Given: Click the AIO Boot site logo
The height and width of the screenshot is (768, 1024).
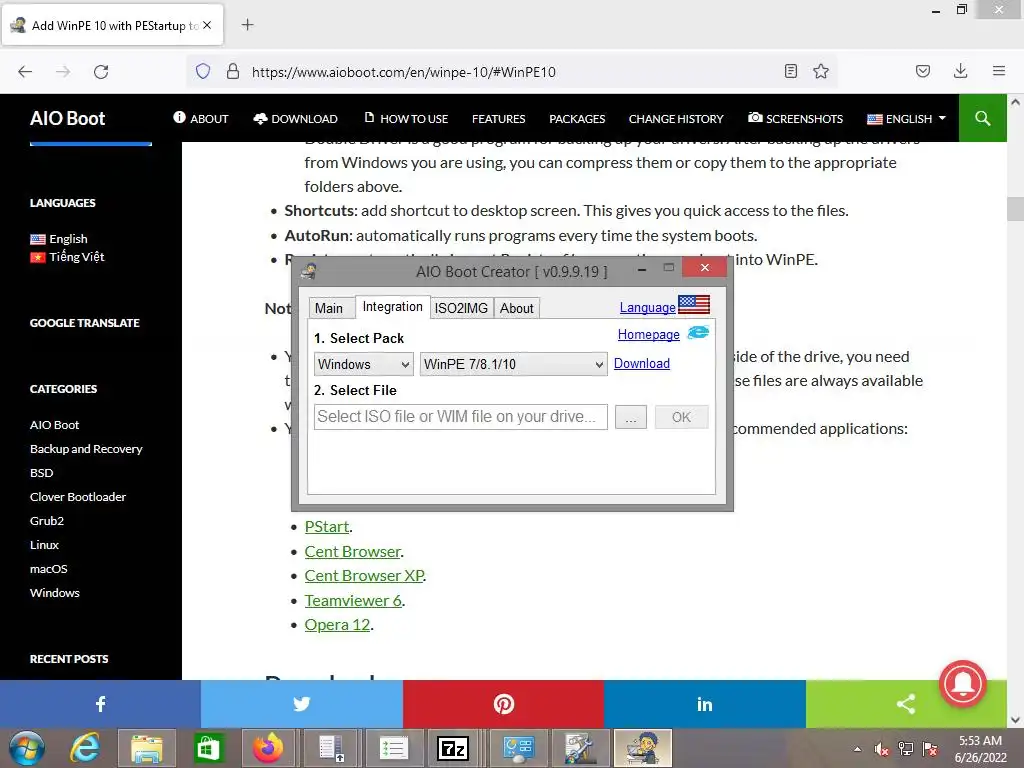Looking at the screenshot, I should coord(67,118).
